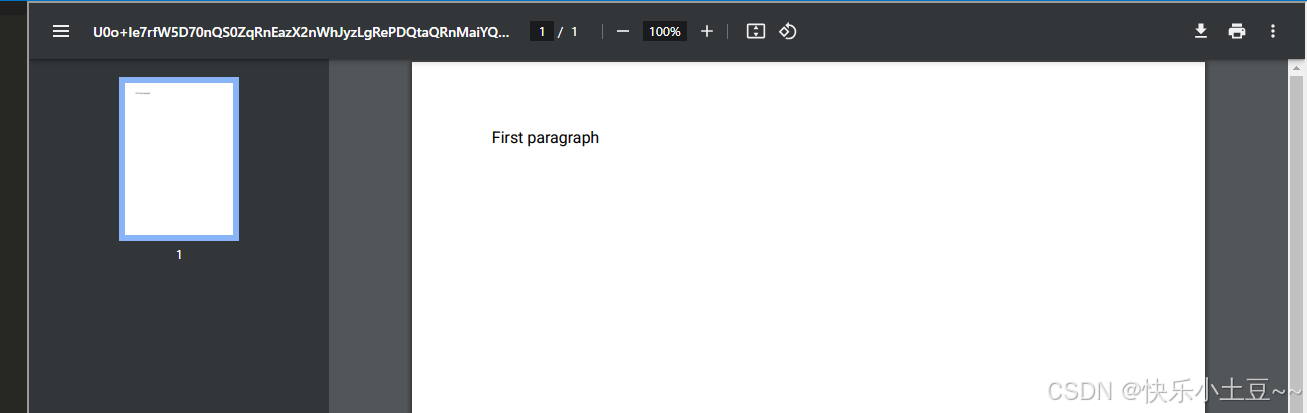This screenshot has width=1307, height=413.
Task: Click the "1" label under thumbnail
Action: click(x=179, y=255)
